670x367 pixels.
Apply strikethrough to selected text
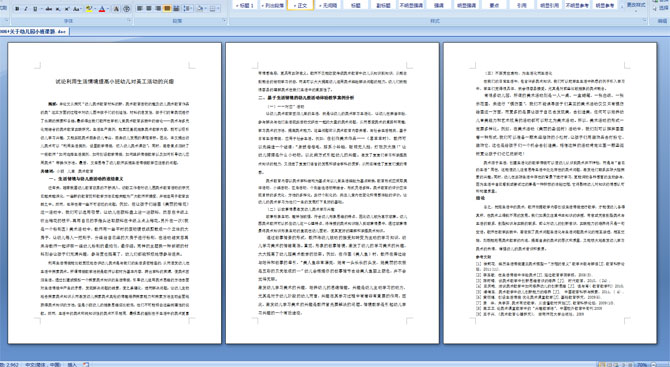pos(49,9)
